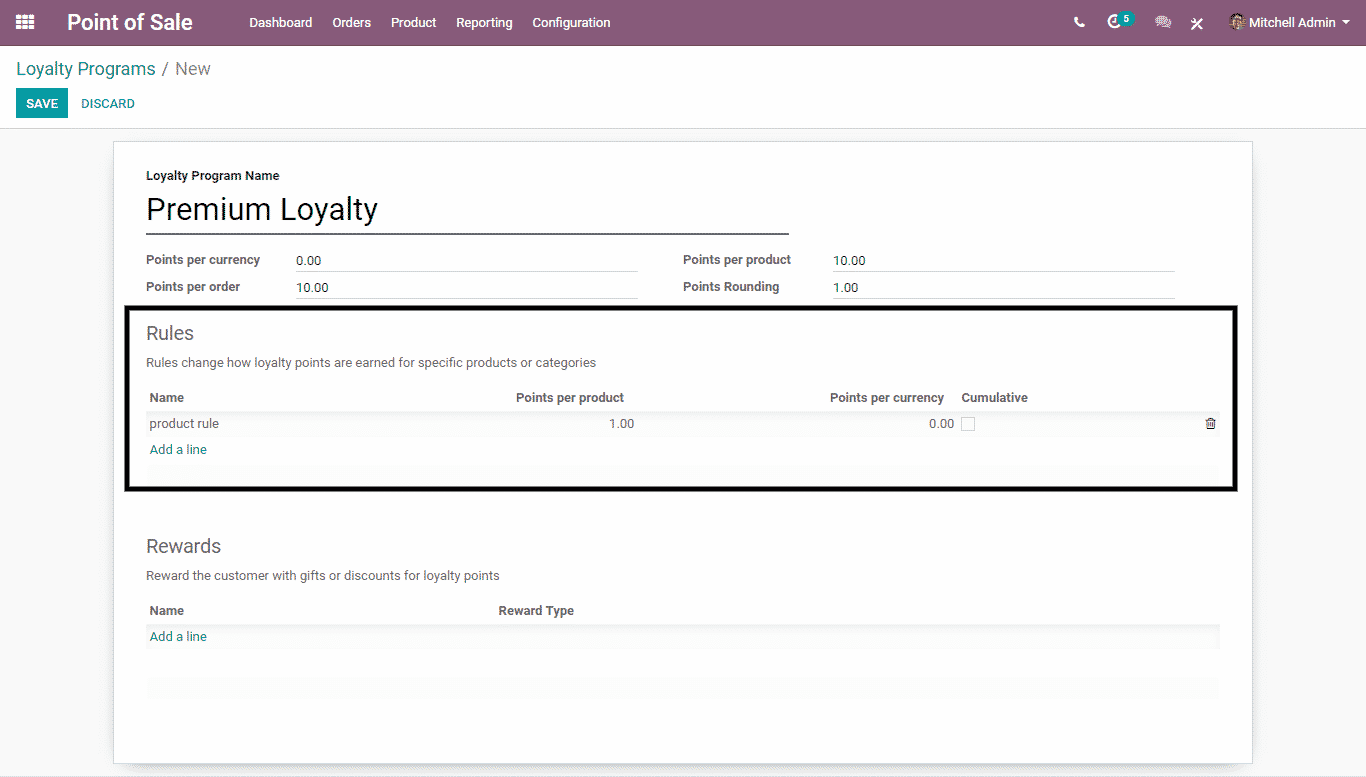The image size is (1366, 777).
Task: Delete the product rule with trash icon
Action: [1210, 424]
